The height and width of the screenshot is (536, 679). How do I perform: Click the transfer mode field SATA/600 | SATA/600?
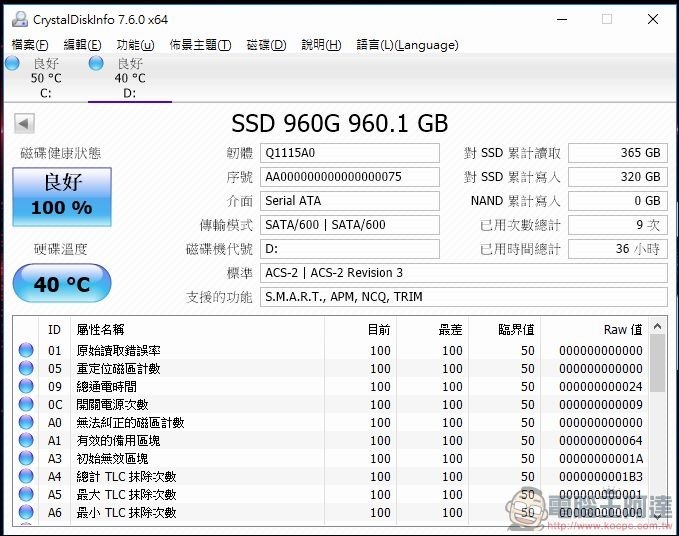point(350,225)
